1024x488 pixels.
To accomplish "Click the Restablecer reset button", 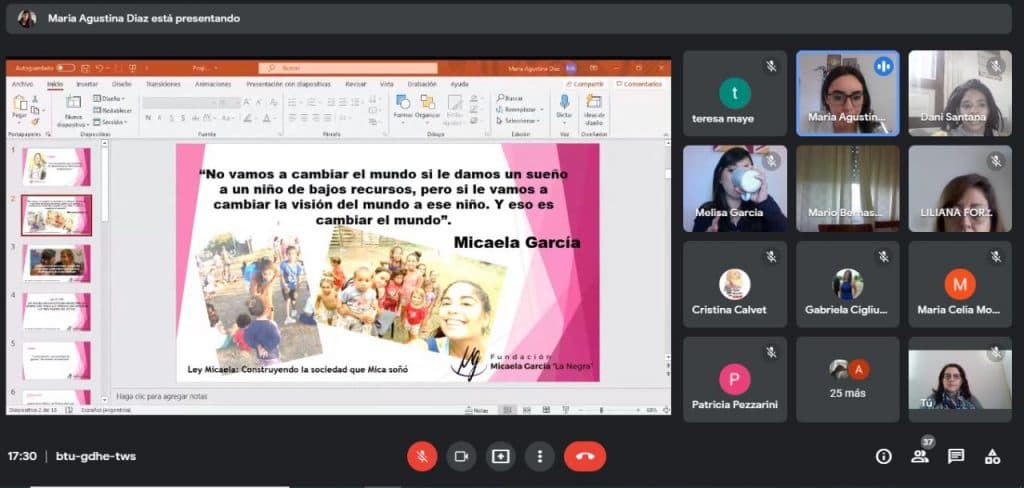I will (112, 110).
